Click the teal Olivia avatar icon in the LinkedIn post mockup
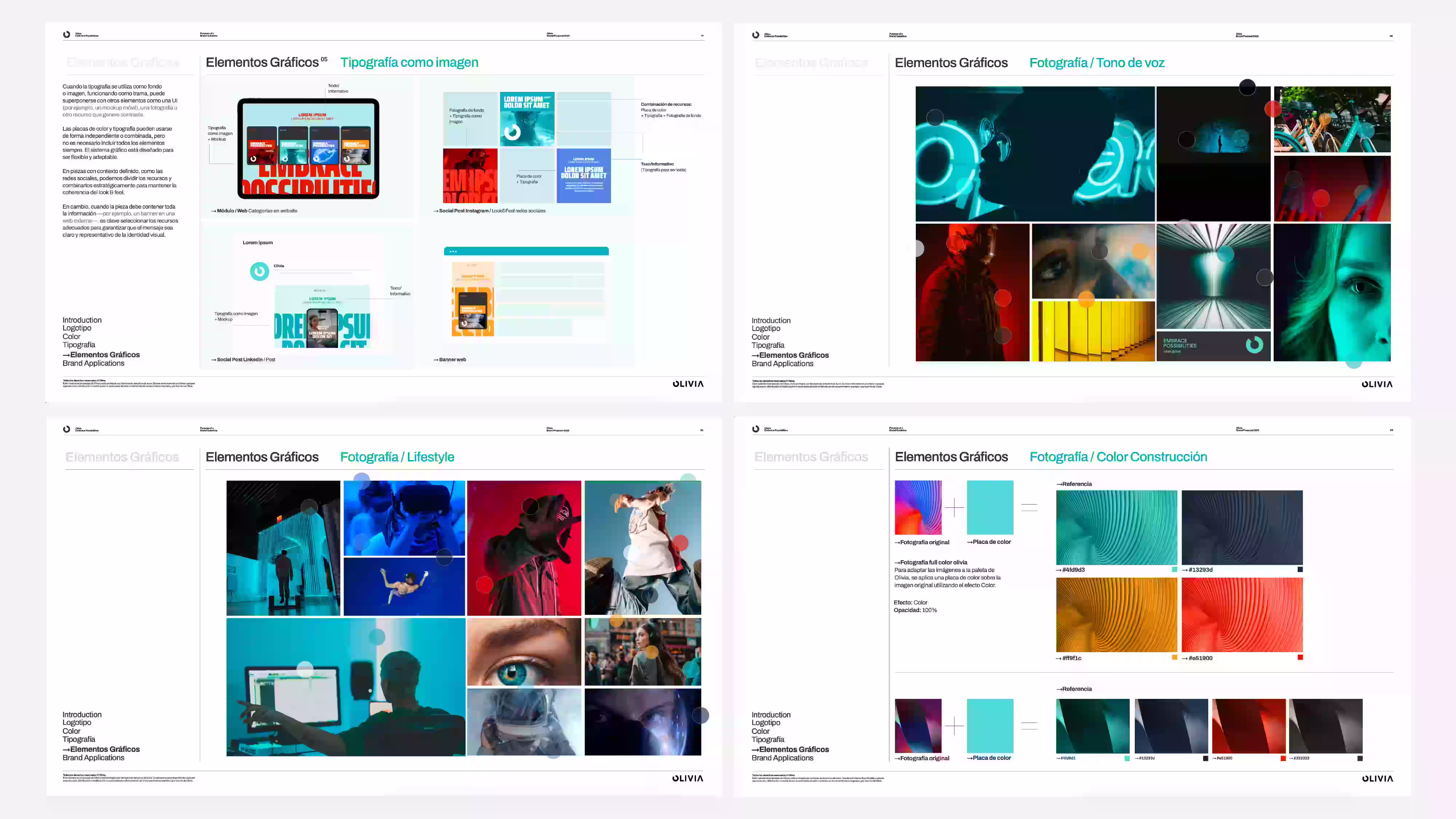 (259, 271)
